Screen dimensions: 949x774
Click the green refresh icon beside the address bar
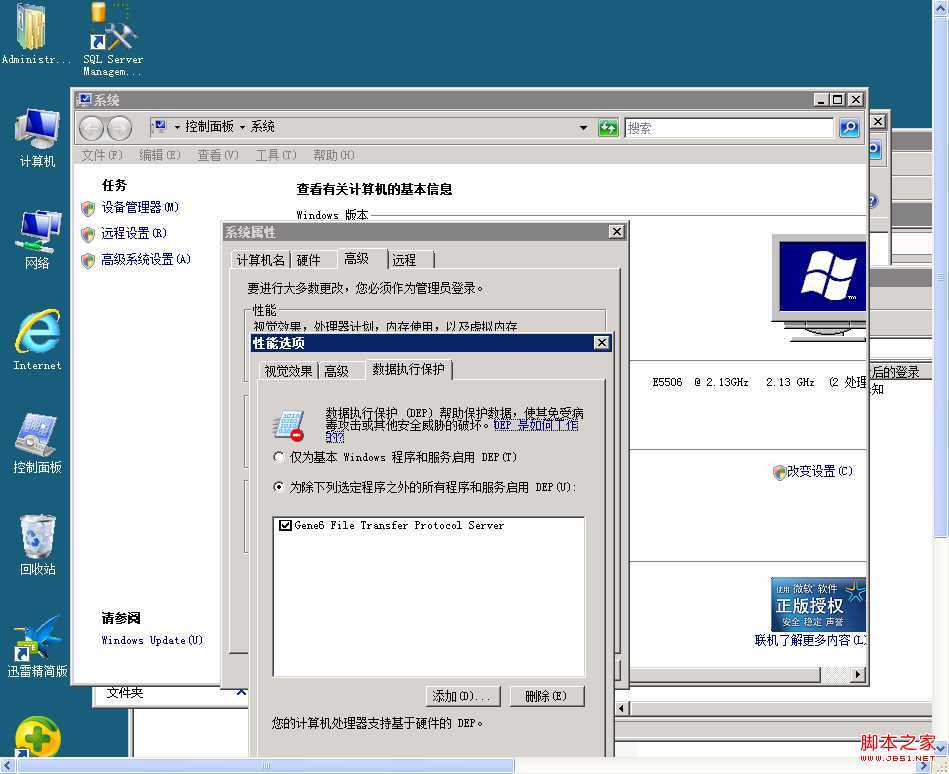pyautogui.click(x=608, y=127)
